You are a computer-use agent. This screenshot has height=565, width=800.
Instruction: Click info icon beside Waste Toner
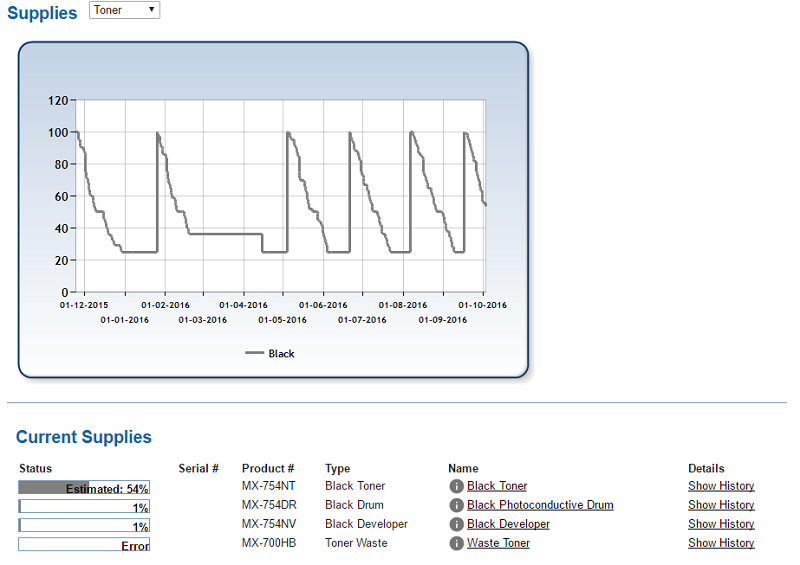point(456,544)
